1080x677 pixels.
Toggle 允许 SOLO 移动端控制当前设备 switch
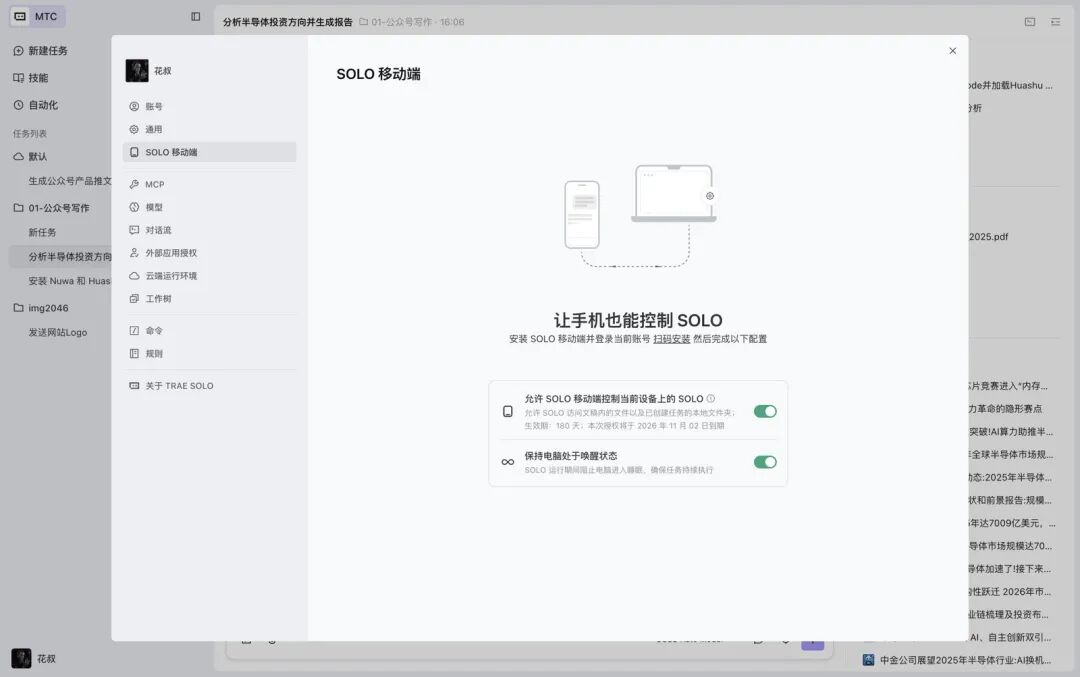pyautogui.click(x=765, y=411)
